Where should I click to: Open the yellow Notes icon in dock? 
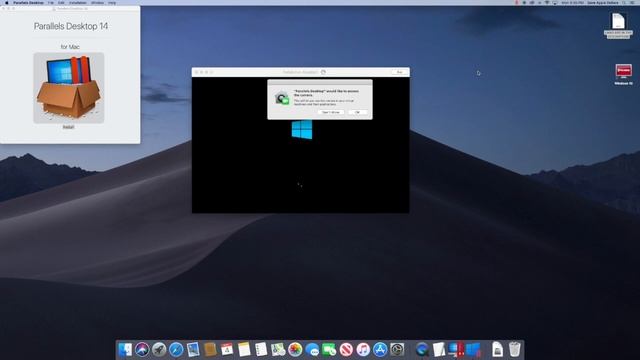[x=244, y=350]
